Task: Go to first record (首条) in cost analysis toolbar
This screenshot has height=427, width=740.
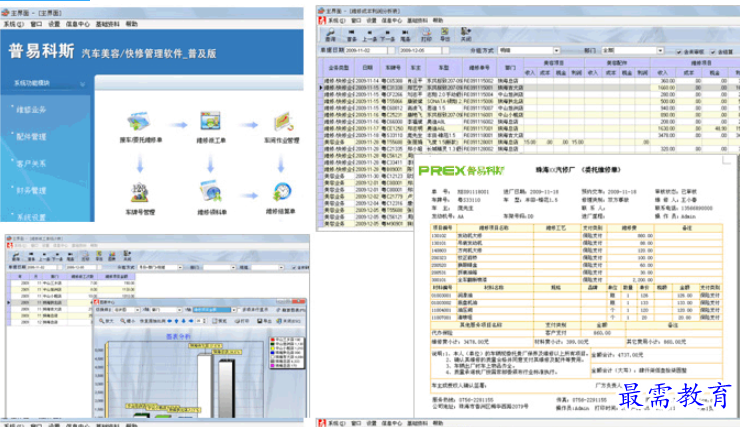Action: click(352, 35)
